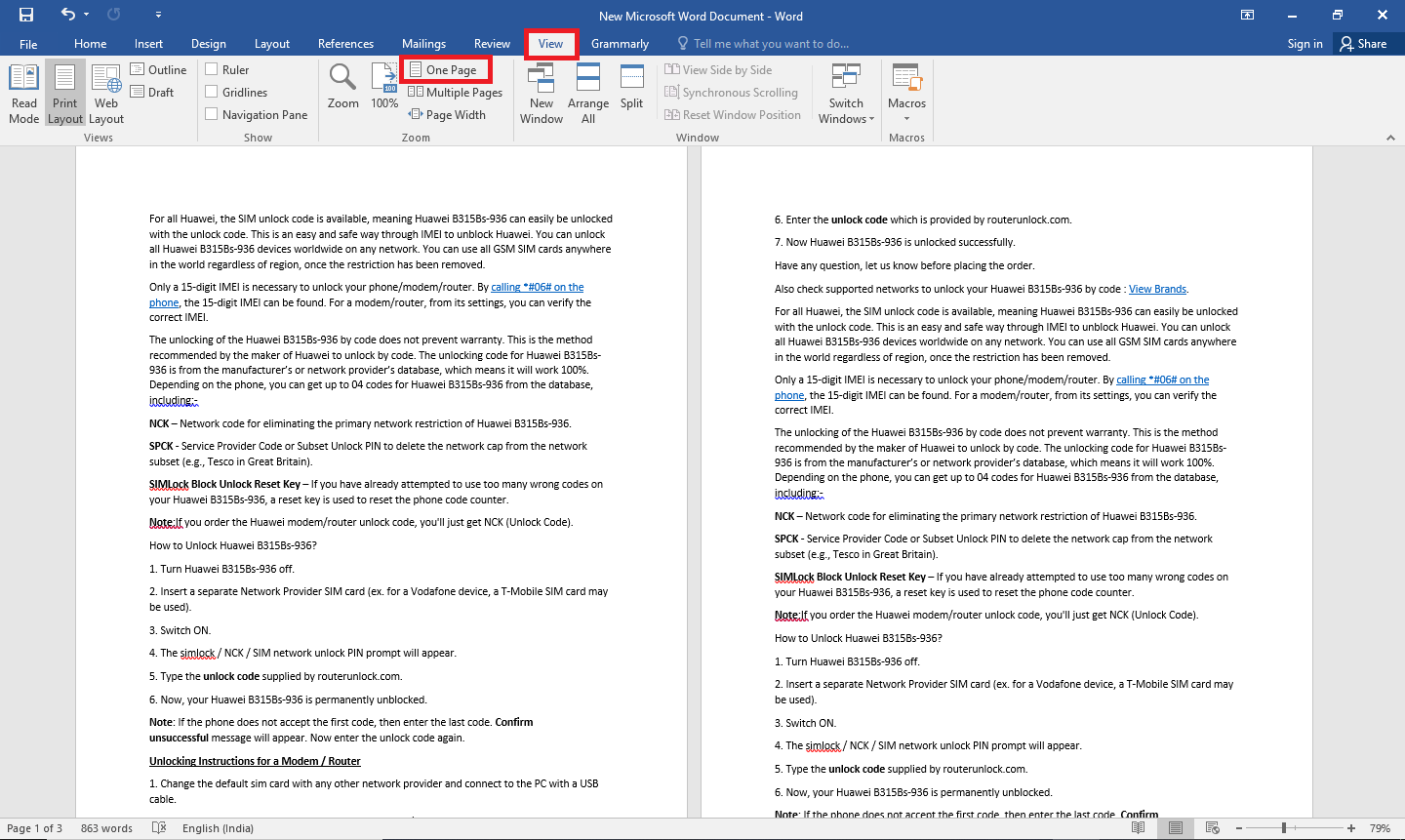Collapse the ribbon with the chevron

[x=1390, y=138]
